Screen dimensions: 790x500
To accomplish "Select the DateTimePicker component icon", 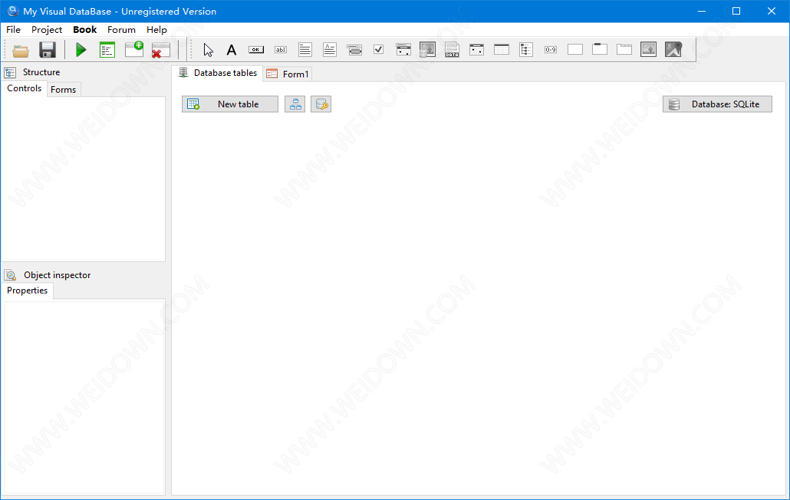I will coord(403,49).
